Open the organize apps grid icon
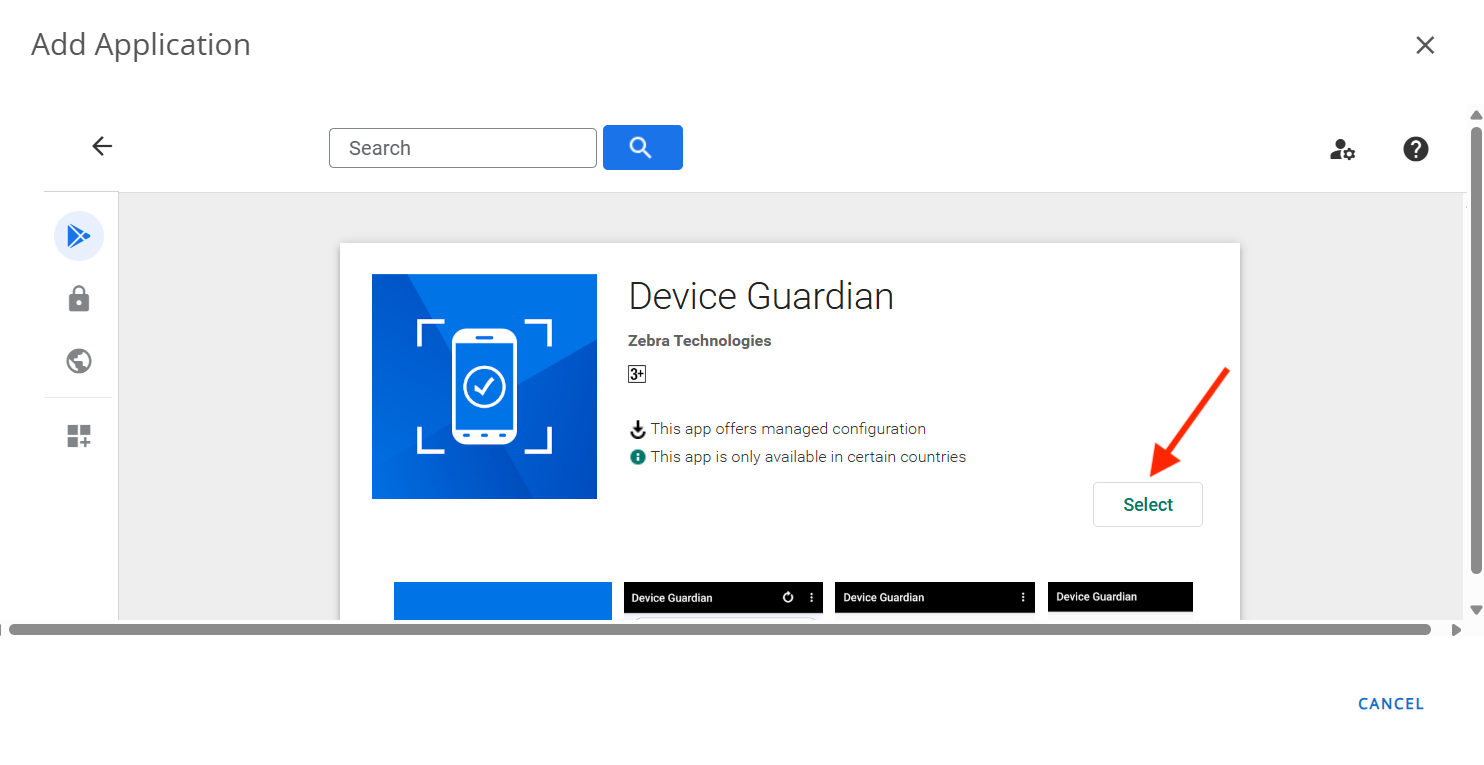Viewport: 1484px width, 765px height. pyautogui.click(x=79, y=436)
